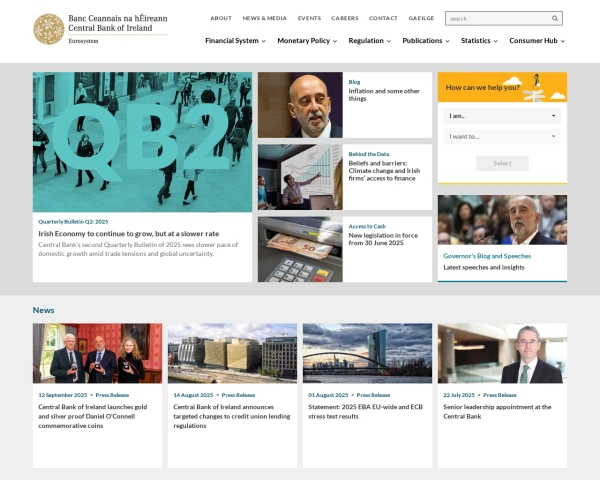Expand the Monetary Policy menu
600x480 pixels.
(x=307, y=41)
